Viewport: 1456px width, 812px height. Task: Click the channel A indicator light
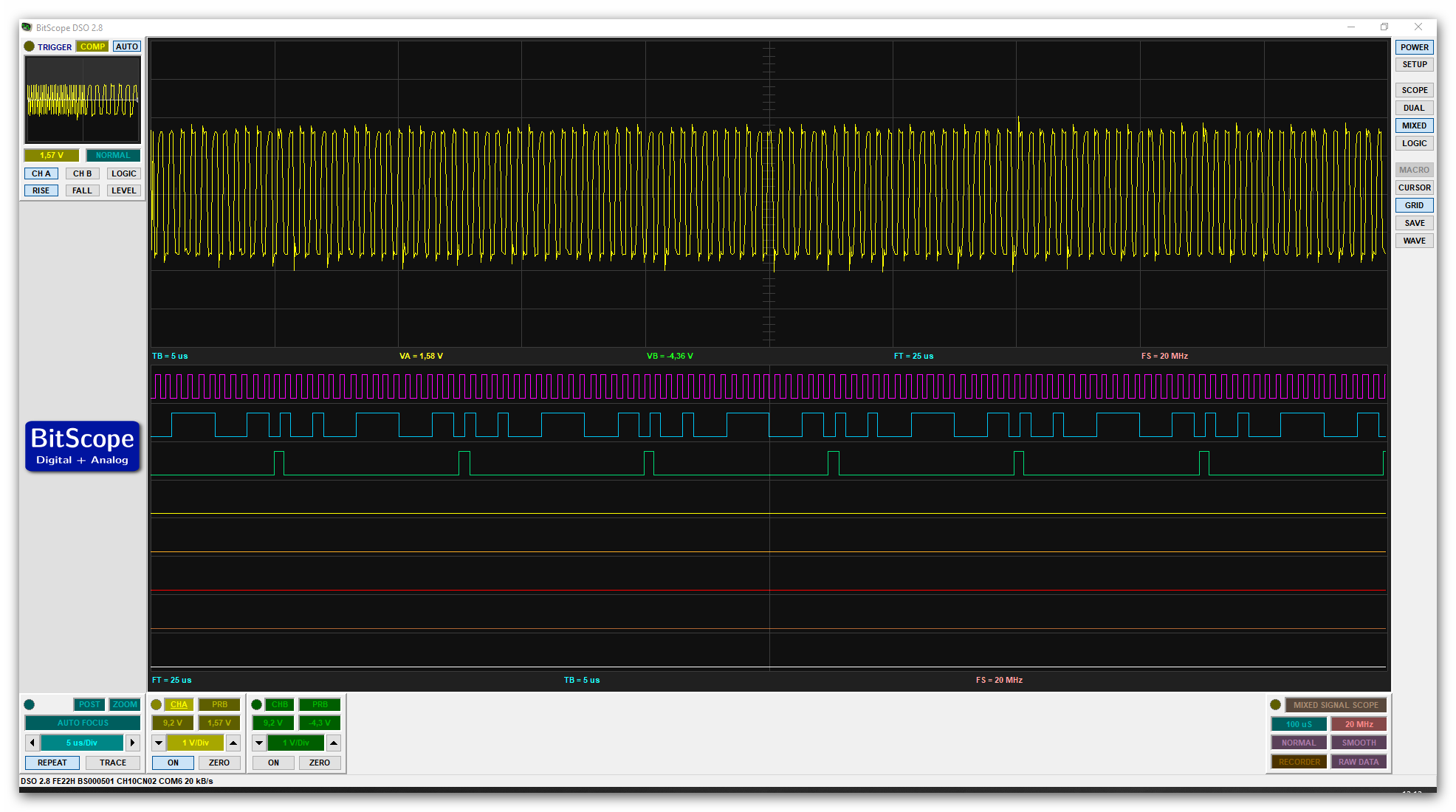[157, 704]
